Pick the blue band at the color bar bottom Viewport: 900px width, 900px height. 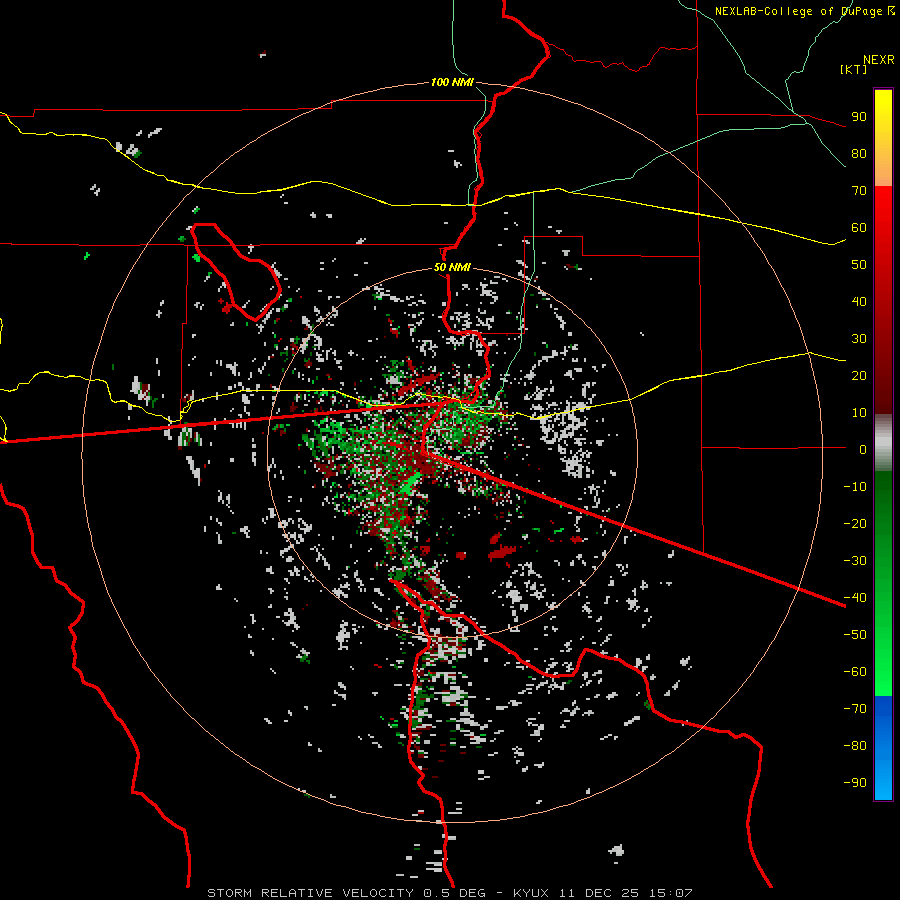883,748
